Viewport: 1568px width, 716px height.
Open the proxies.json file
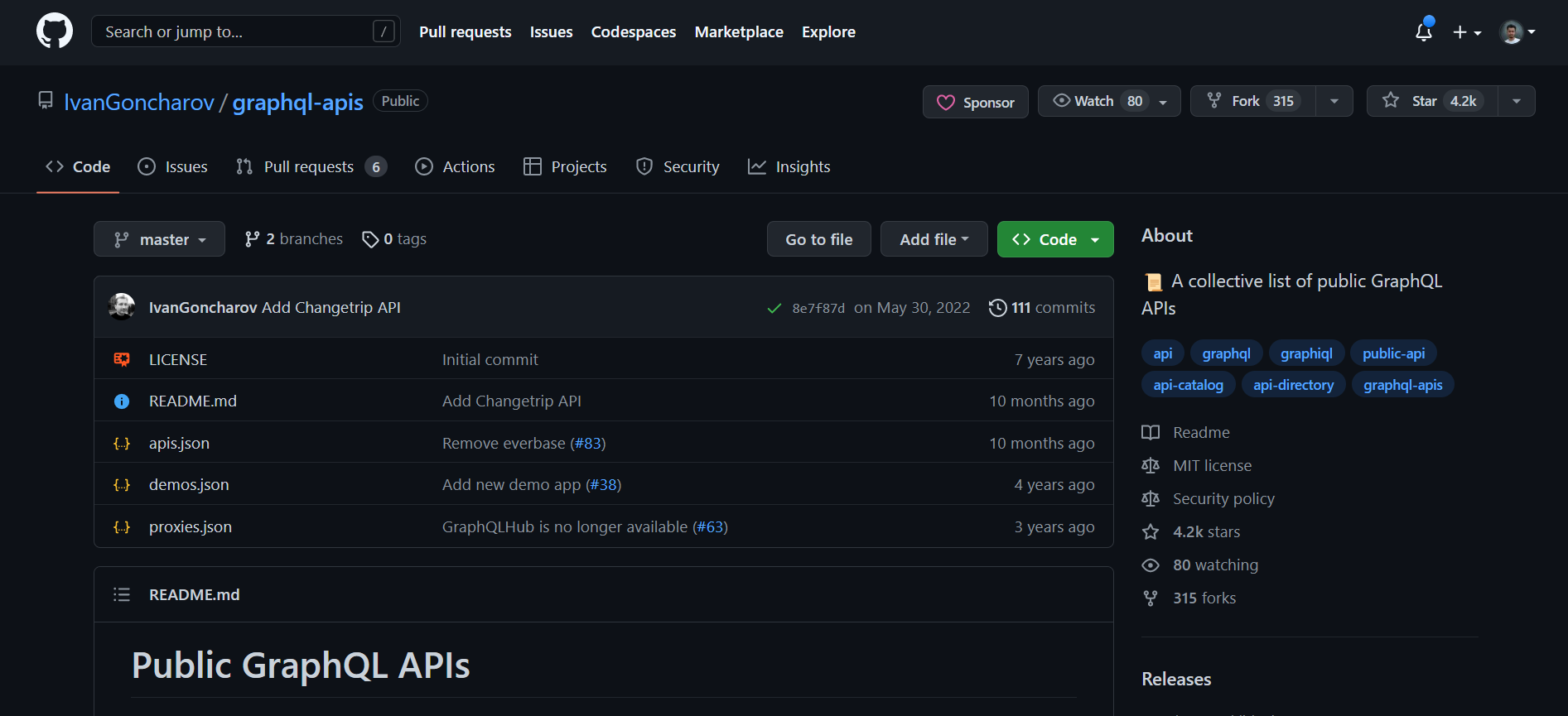[191, 526]
